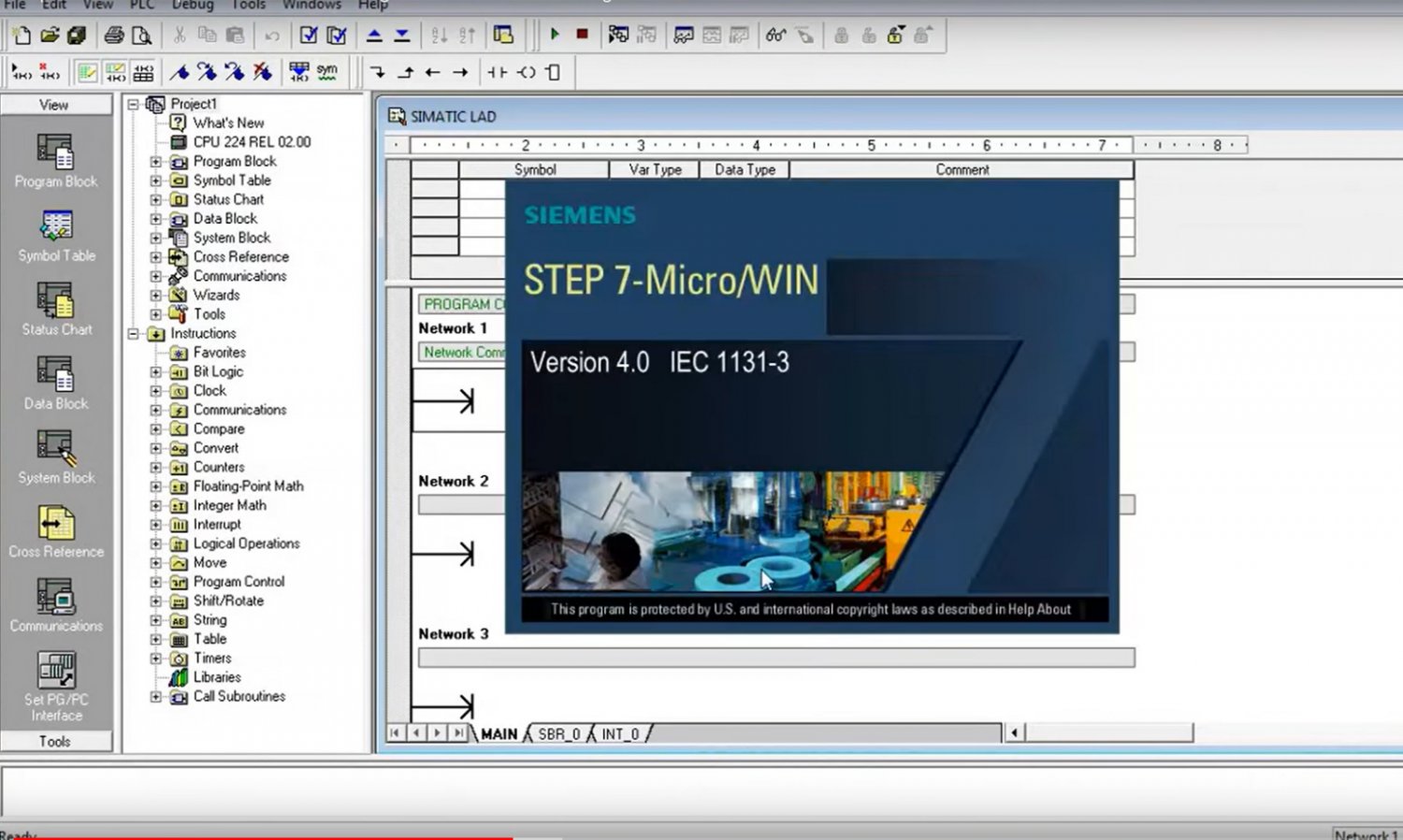
Task: Delete network using red X icon
Action: click(x=50, y=72)
